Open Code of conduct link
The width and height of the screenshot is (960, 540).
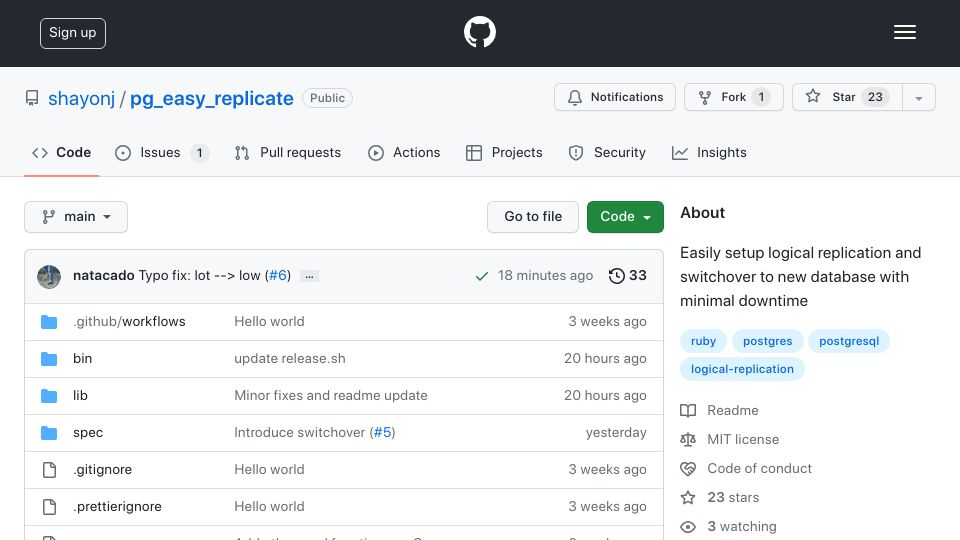click(746, 468)
